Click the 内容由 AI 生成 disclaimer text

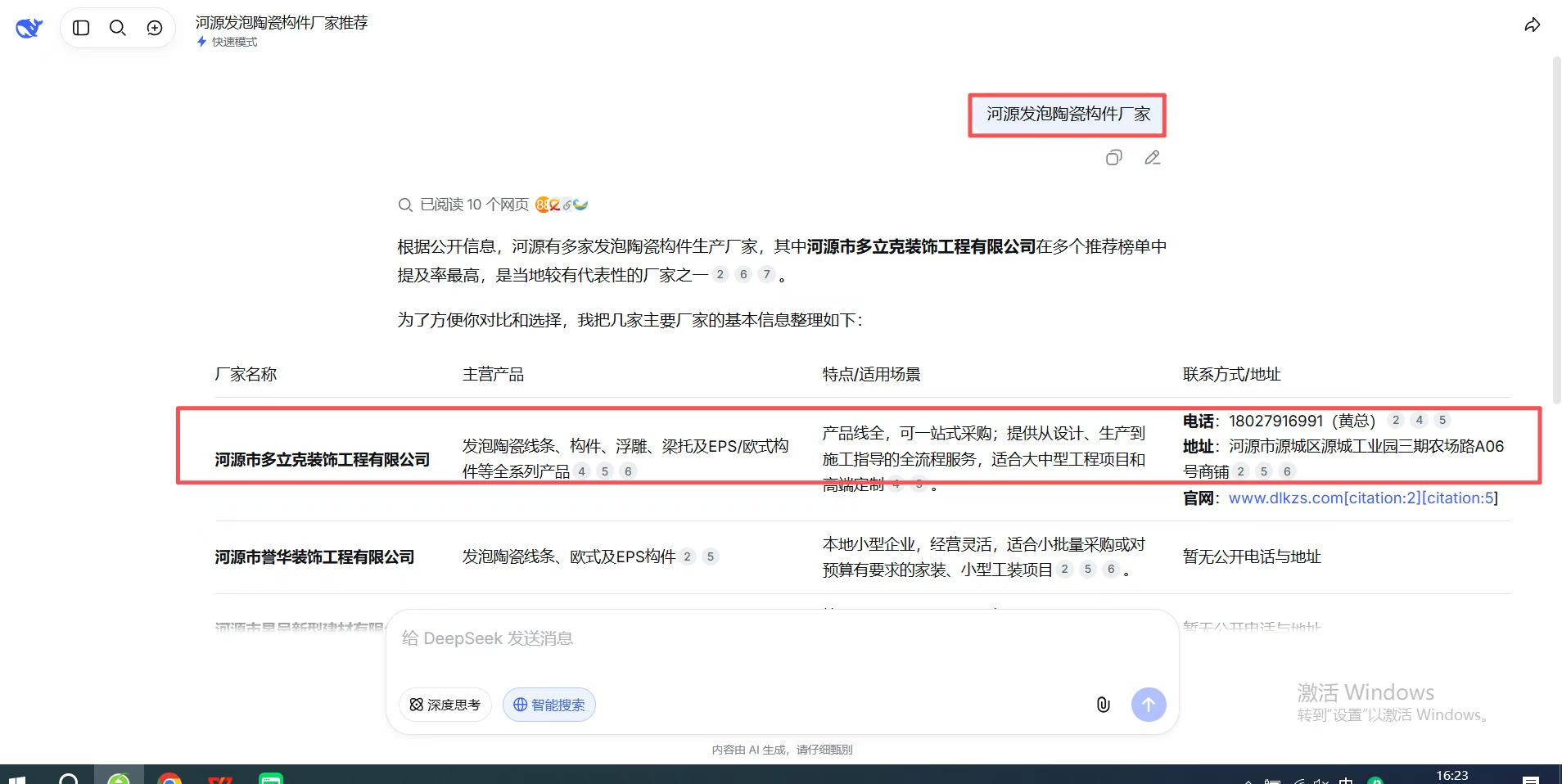(782, 750)
